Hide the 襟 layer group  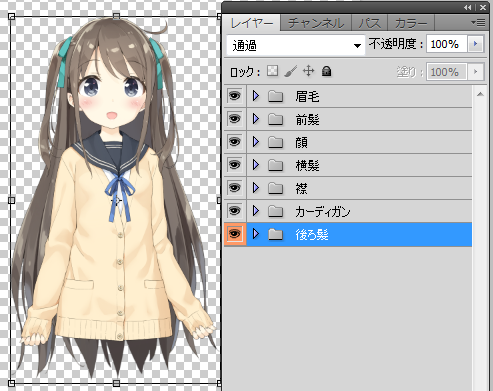click(x=235, y=188)
